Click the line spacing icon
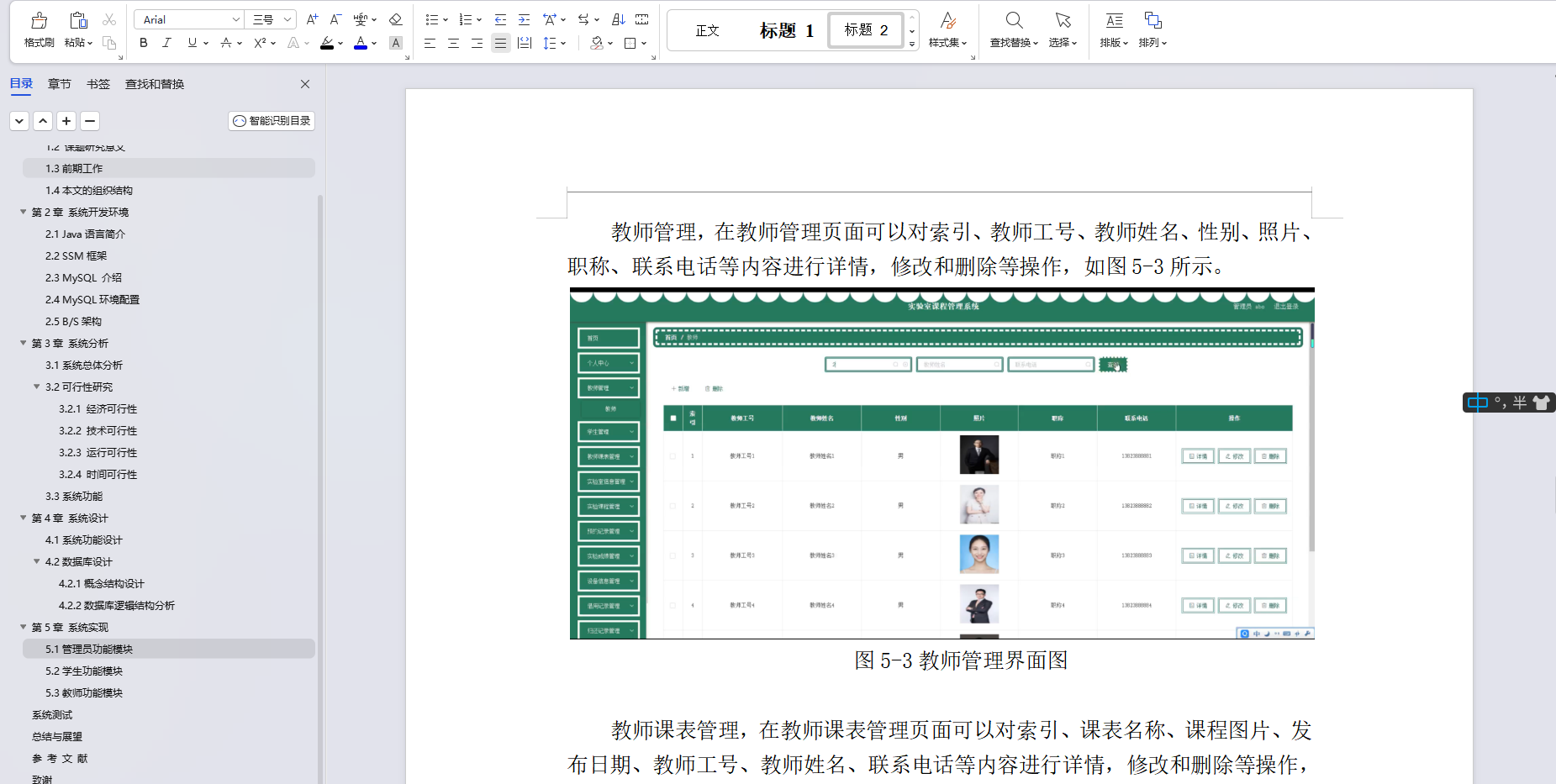 click(x=549, y=43)
